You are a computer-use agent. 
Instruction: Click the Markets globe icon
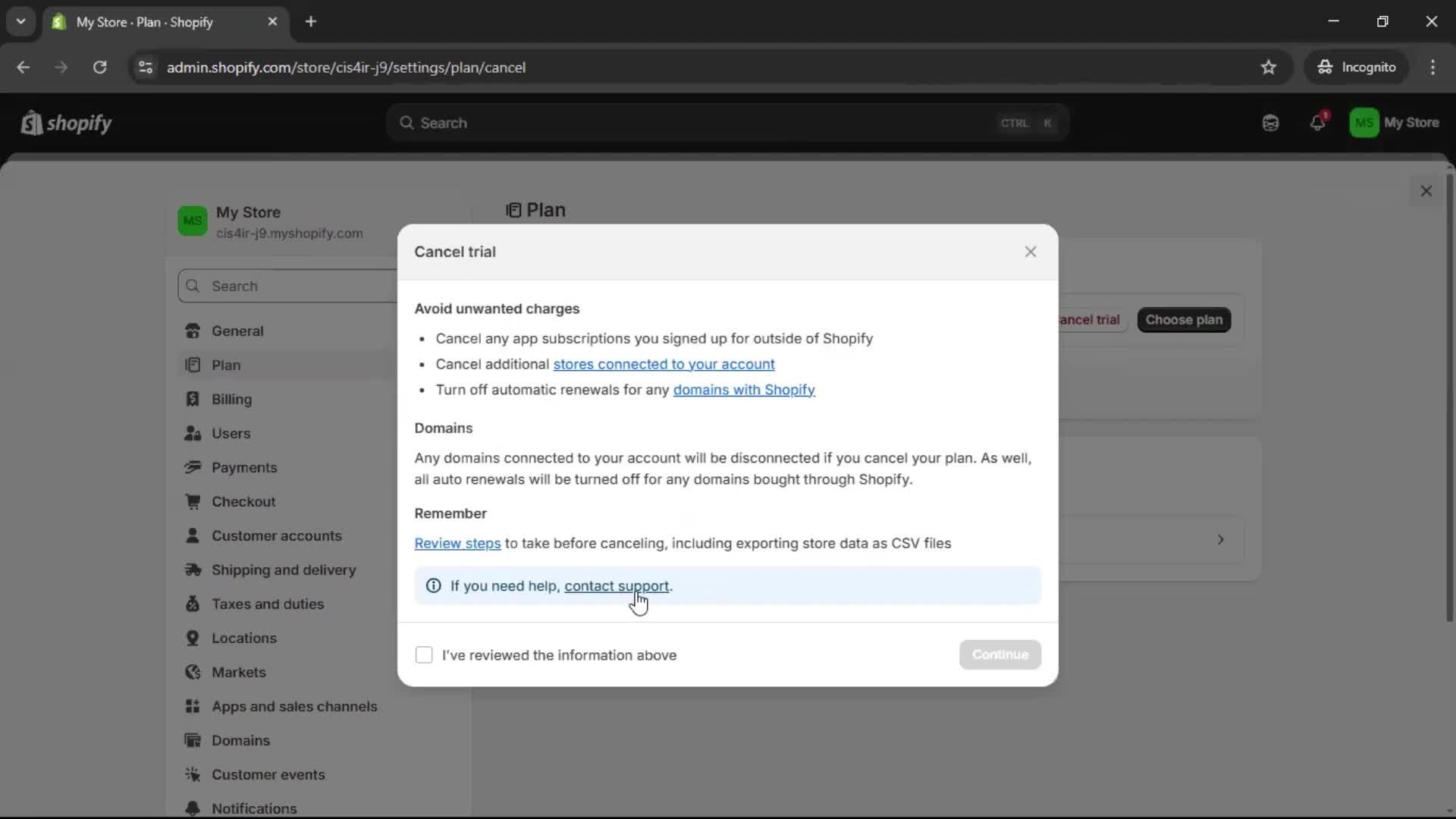(x=193, y=673)
